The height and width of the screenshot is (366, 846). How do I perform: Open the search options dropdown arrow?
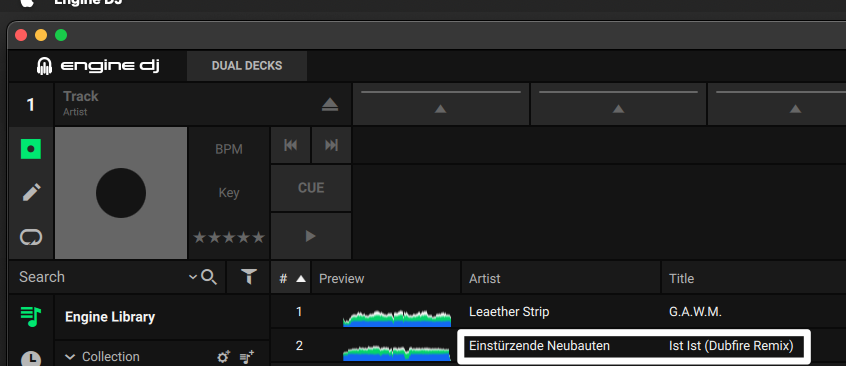point(193,277)
